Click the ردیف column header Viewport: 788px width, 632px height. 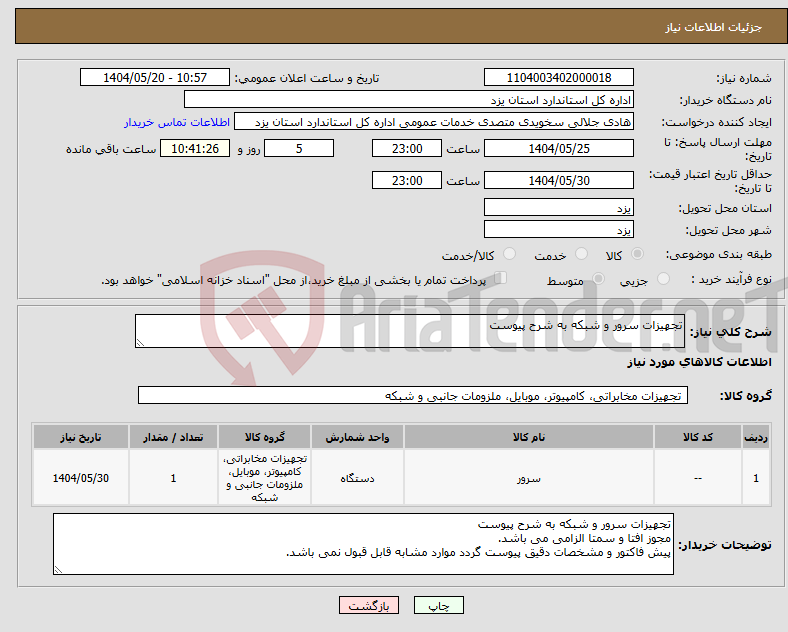[756, 437]
